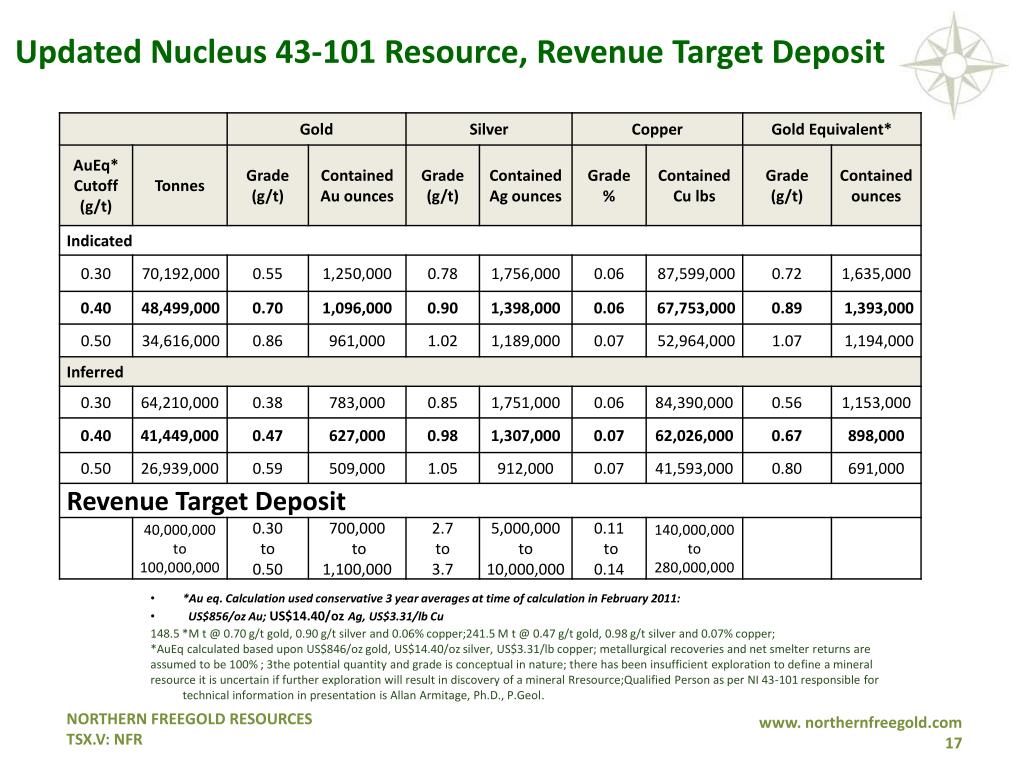Screen dimensions: 1024x768
Task: Select the tonnes value 26,939,000
Action: pyautogui.click(x=180, y=468)
